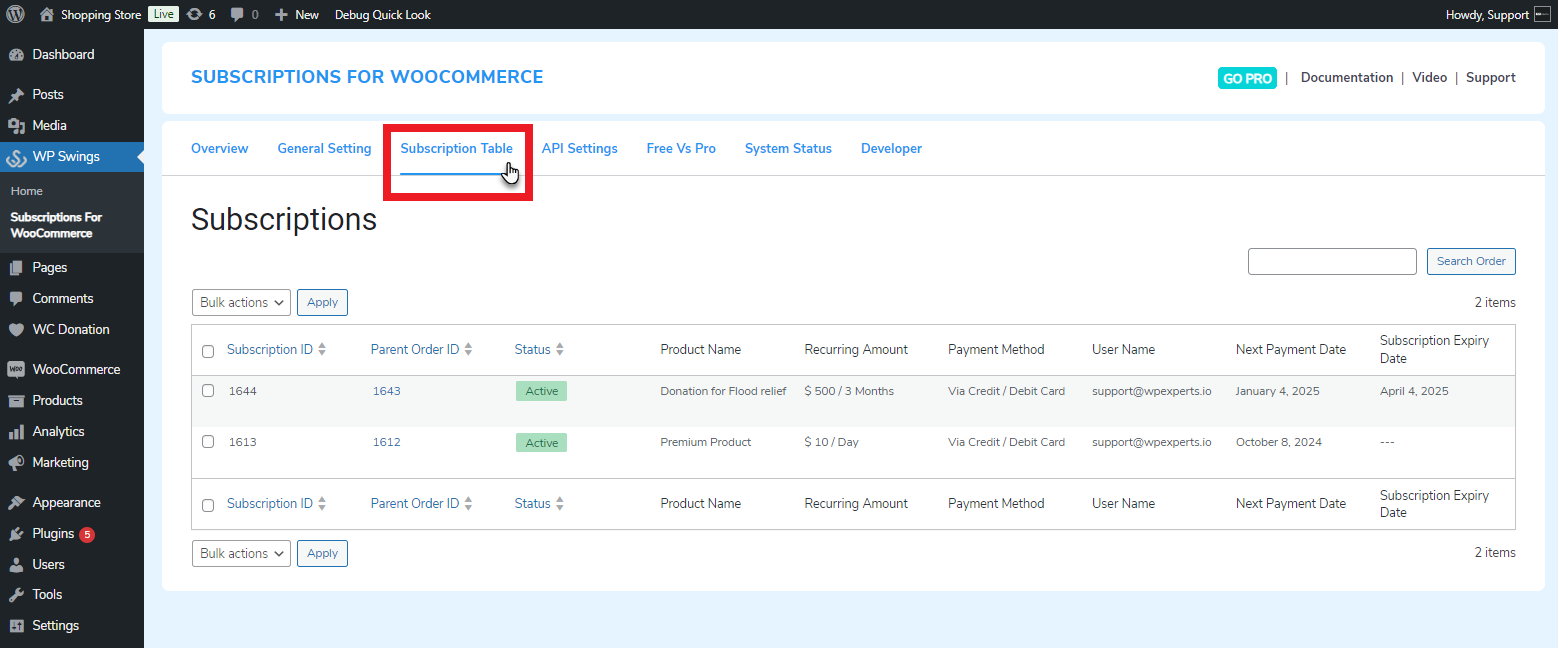Click product name Premium Product
This screenshot has width=1558, height=648.
coord(706,442)
